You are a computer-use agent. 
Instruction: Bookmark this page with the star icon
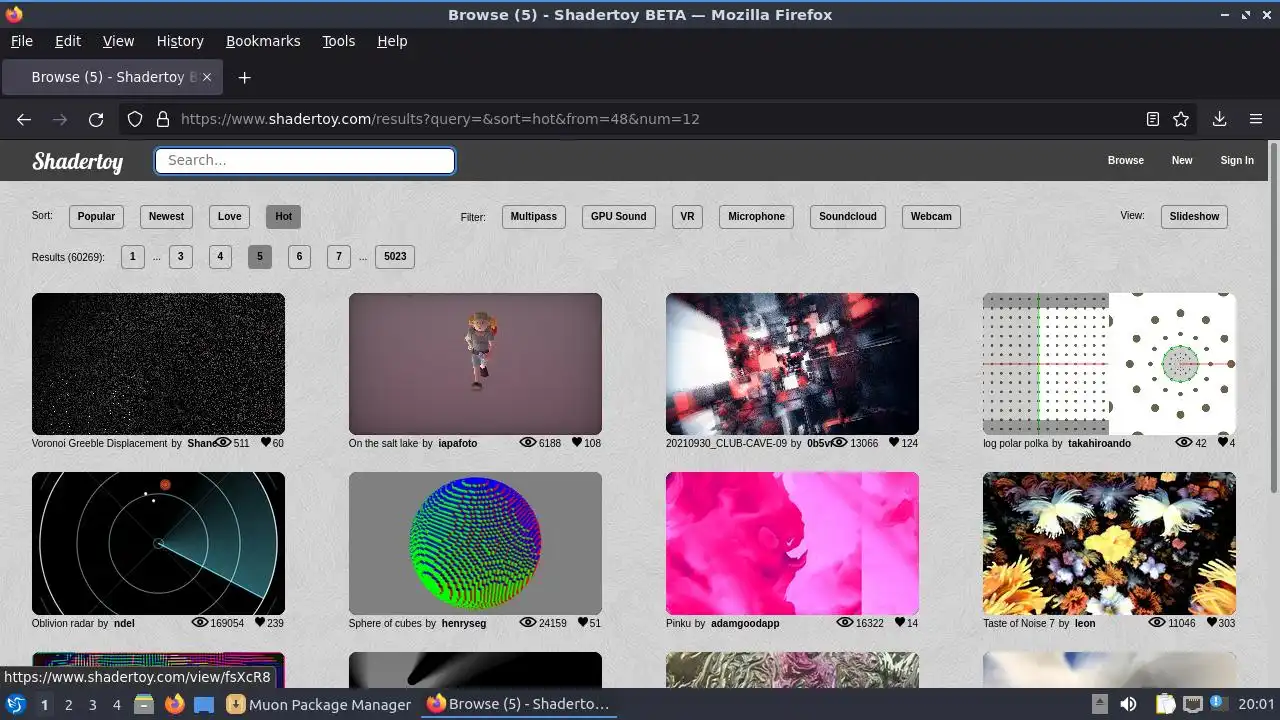1181,119
